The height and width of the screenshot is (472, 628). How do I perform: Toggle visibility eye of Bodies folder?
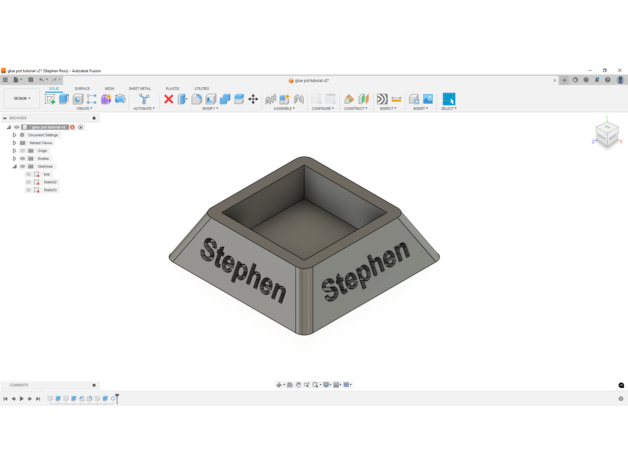pyautogui.click(x=23, y=159)
